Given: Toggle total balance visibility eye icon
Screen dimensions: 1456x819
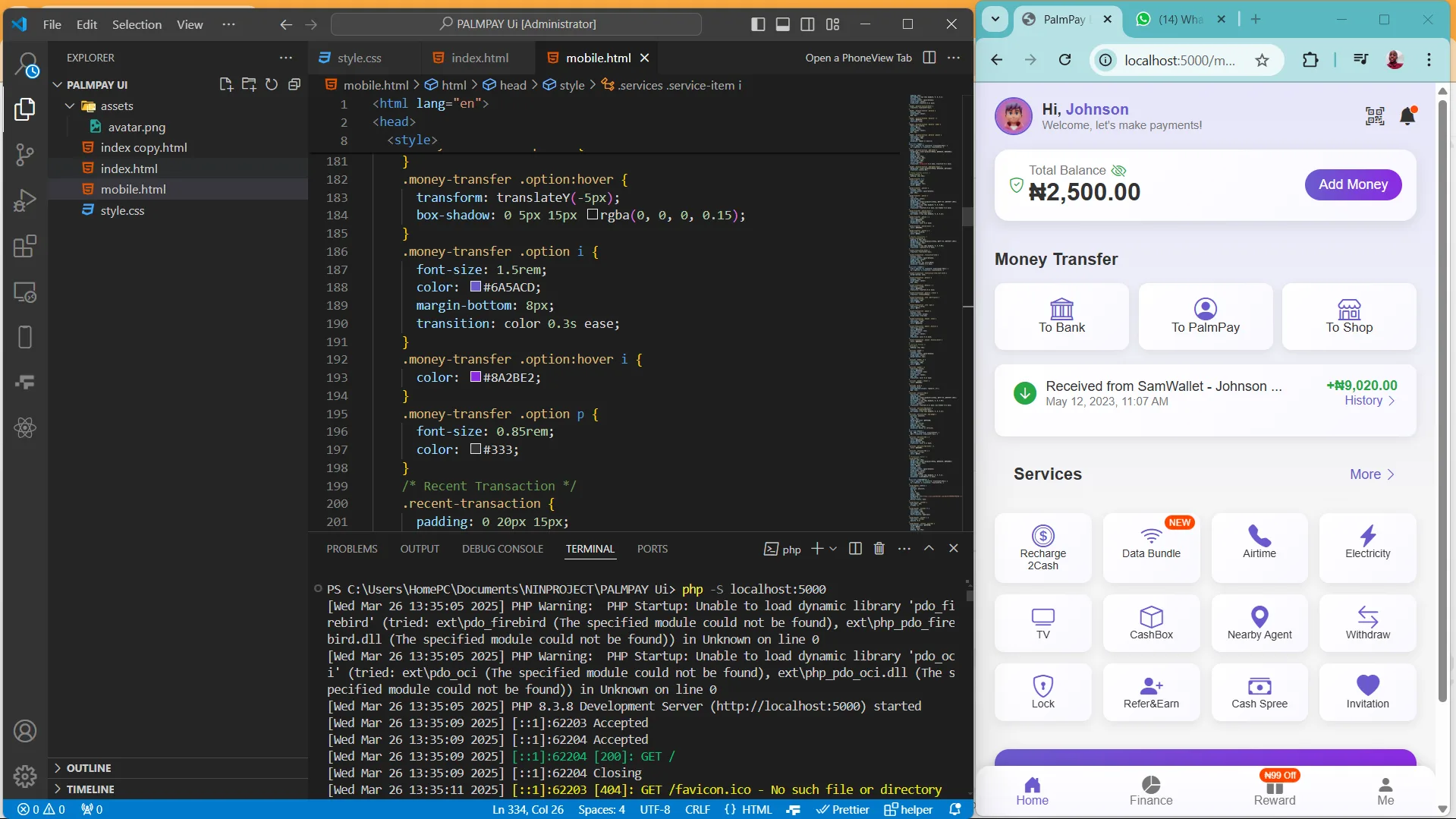Looking at the screenshot, I should (x=1118, y=170).
